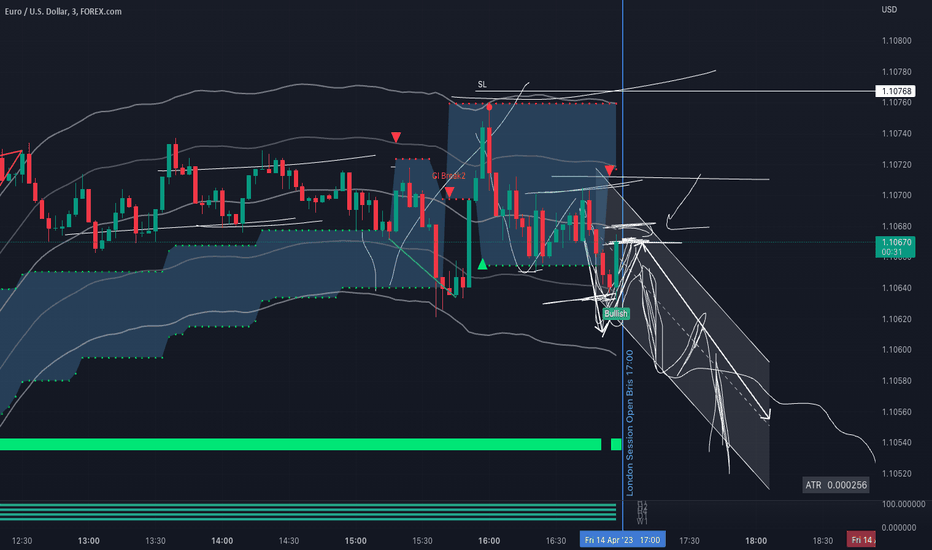Image resolution: width=932 pixels, height=550 pixels.
Task: Click the 16:00 time axis label
Action: tap(489, 540)
